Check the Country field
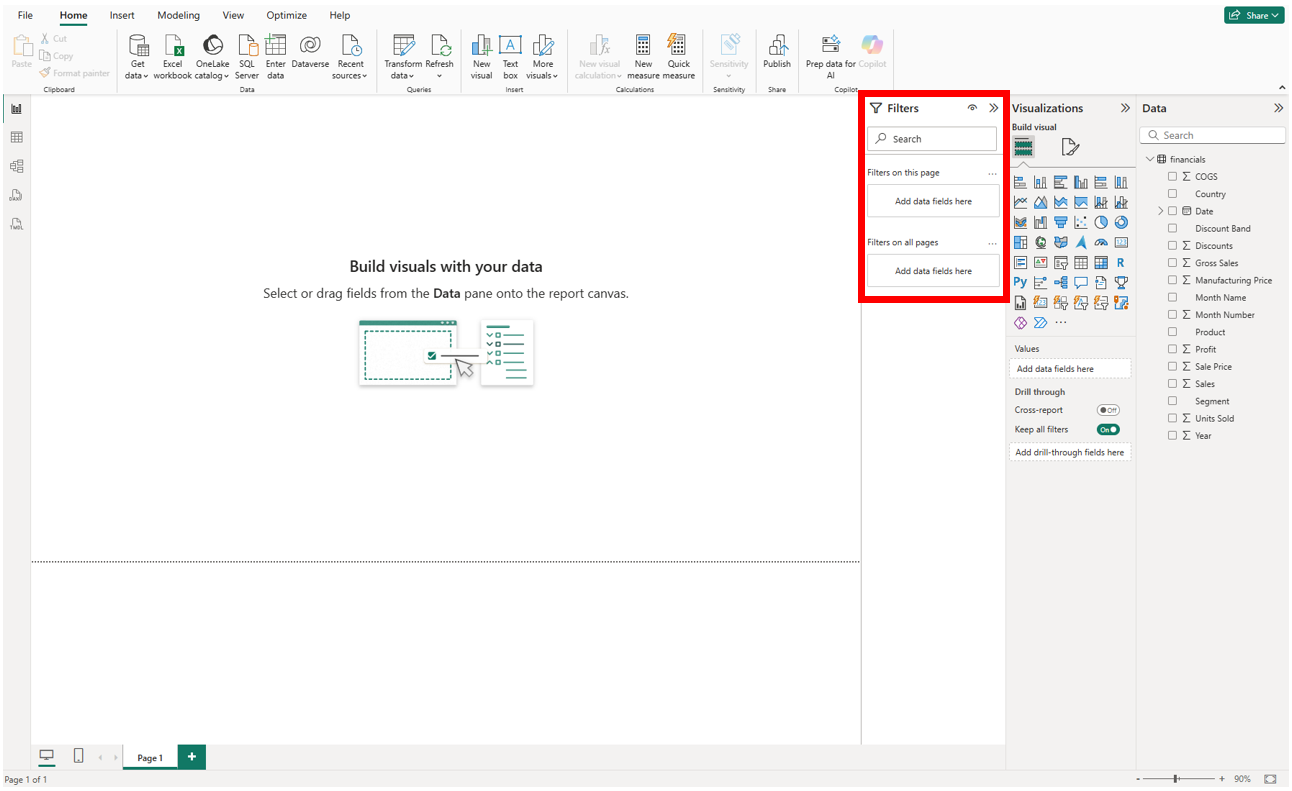The image size is (1292, 791). point(1173,194)
